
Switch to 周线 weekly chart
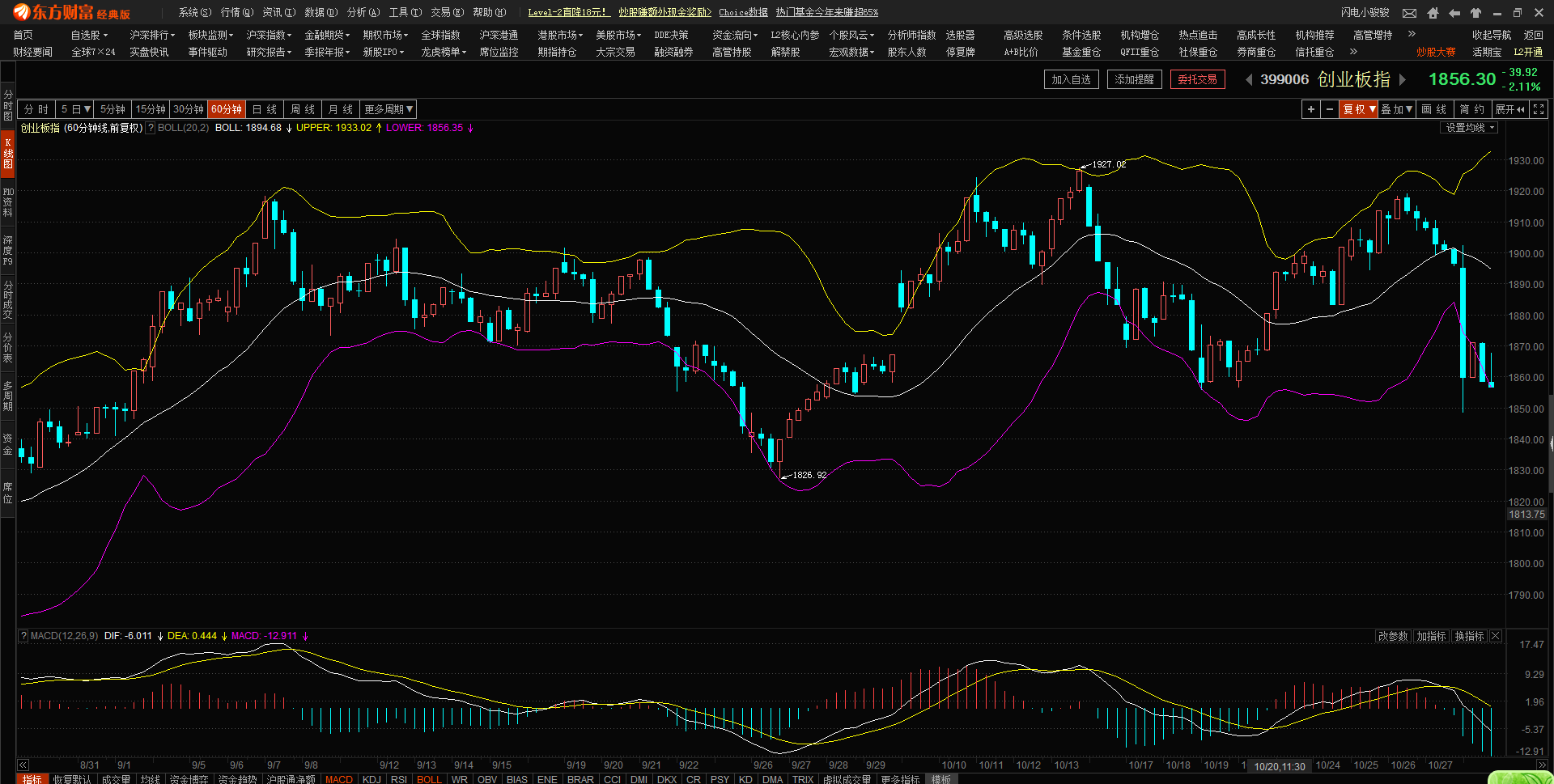click(302, 109)
